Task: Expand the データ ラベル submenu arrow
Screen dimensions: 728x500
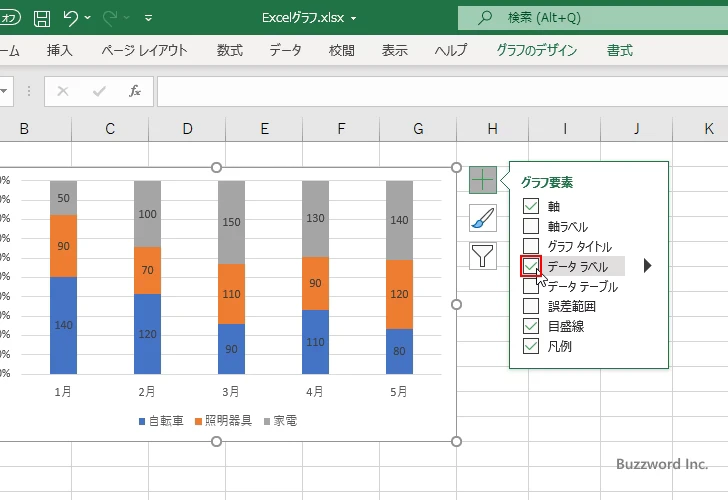Action: (647, 266)
